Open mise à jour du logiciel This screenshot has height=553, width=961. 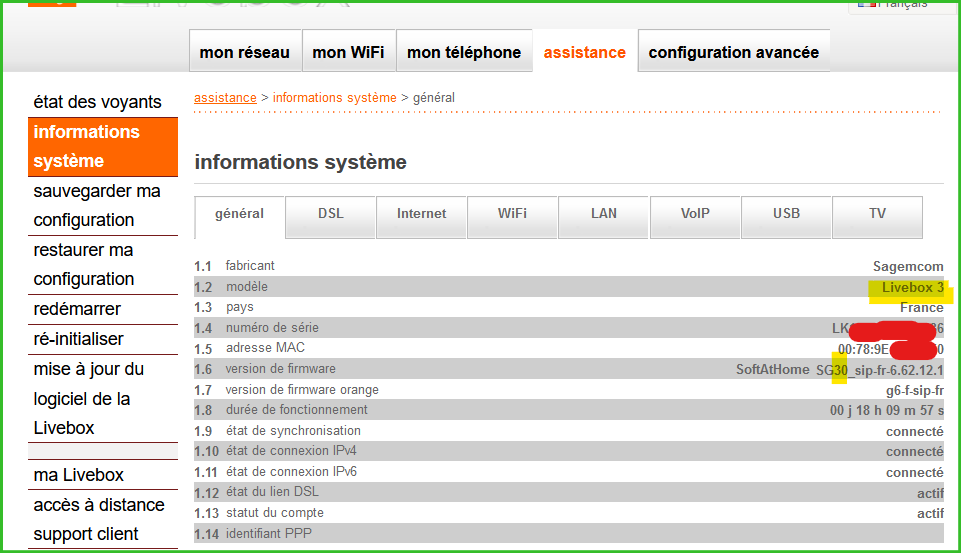(x=103, y=398)
